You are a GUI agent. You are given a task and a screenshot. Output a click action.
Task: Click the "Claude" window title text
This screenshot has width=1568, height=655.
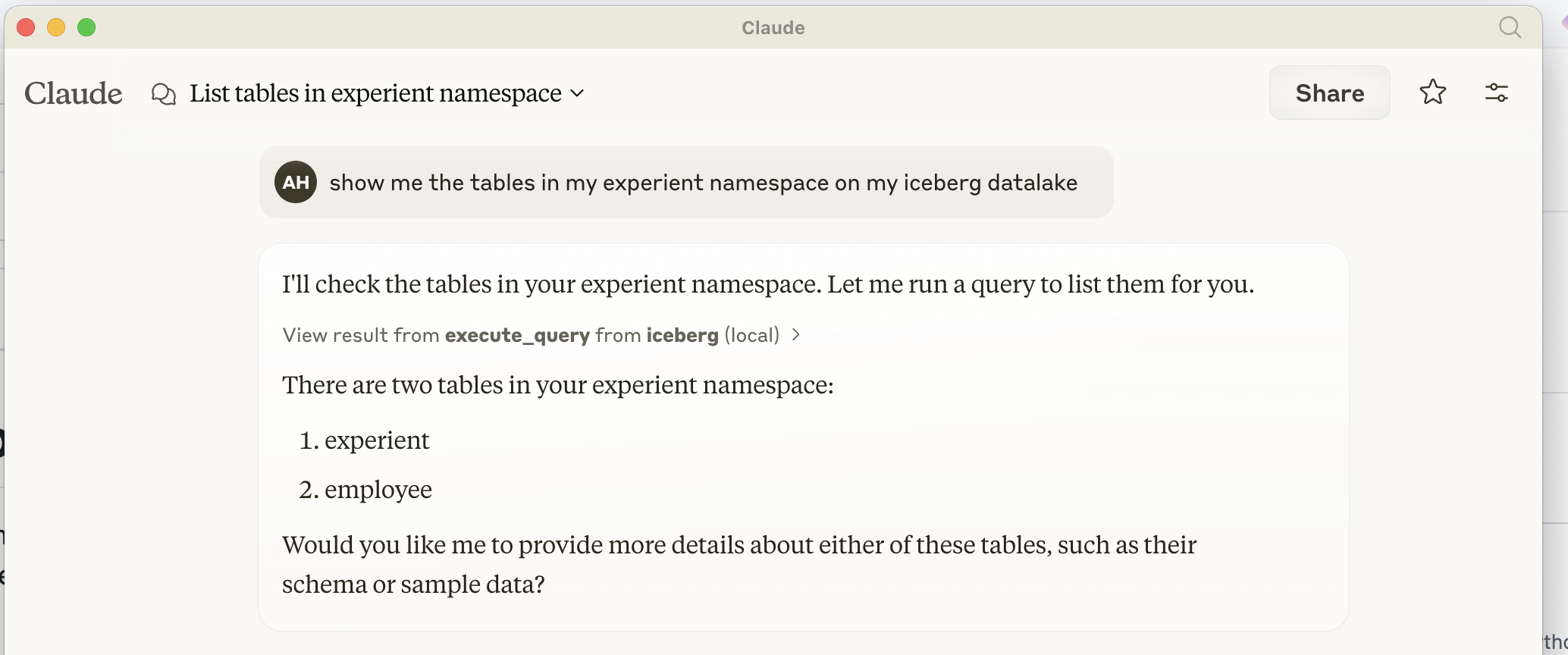(773, 28)
